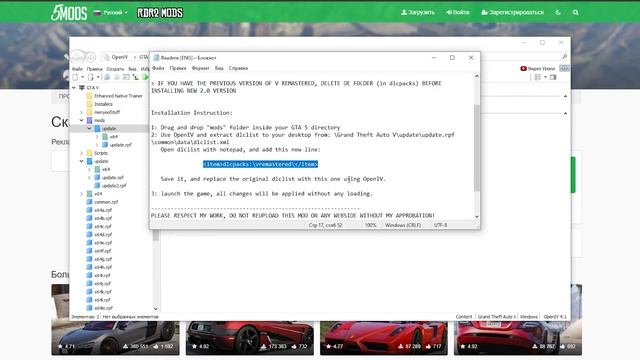This screenshot has height=360, width=640.
Task: Select common.rpf in tree
Action: coord(106,202)
